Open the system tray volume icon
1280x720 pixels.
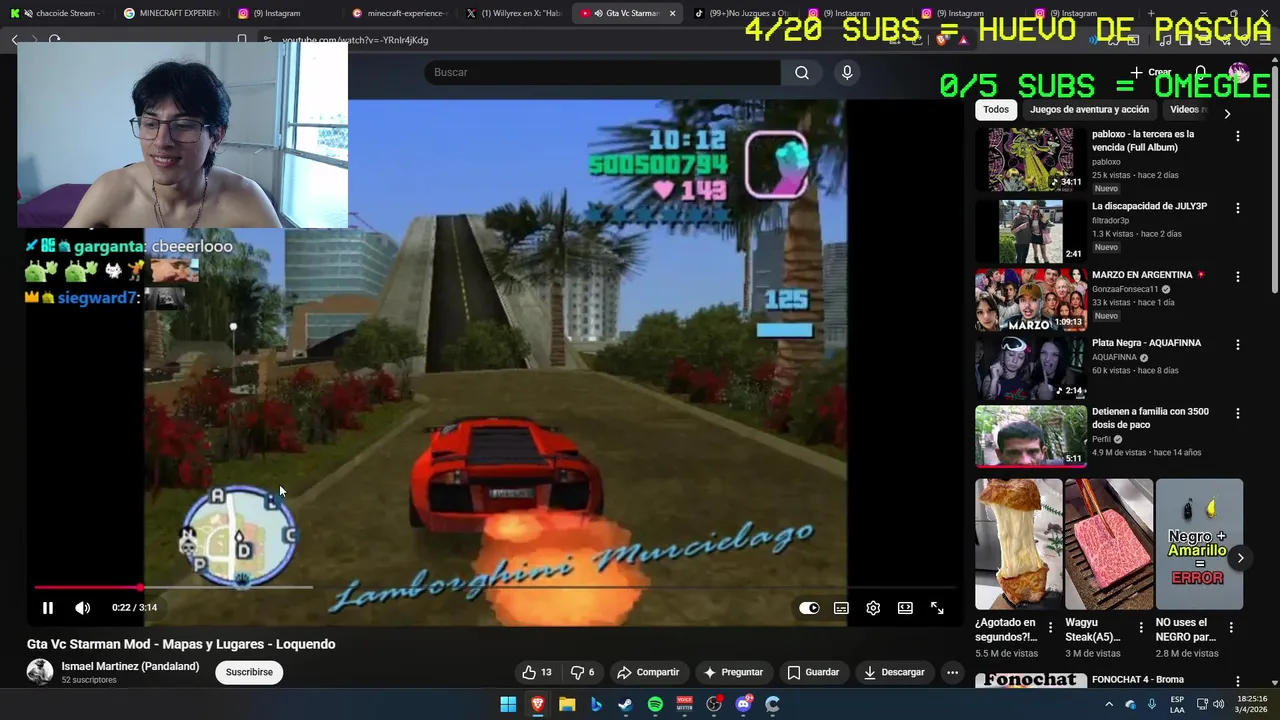(1219, 704)
